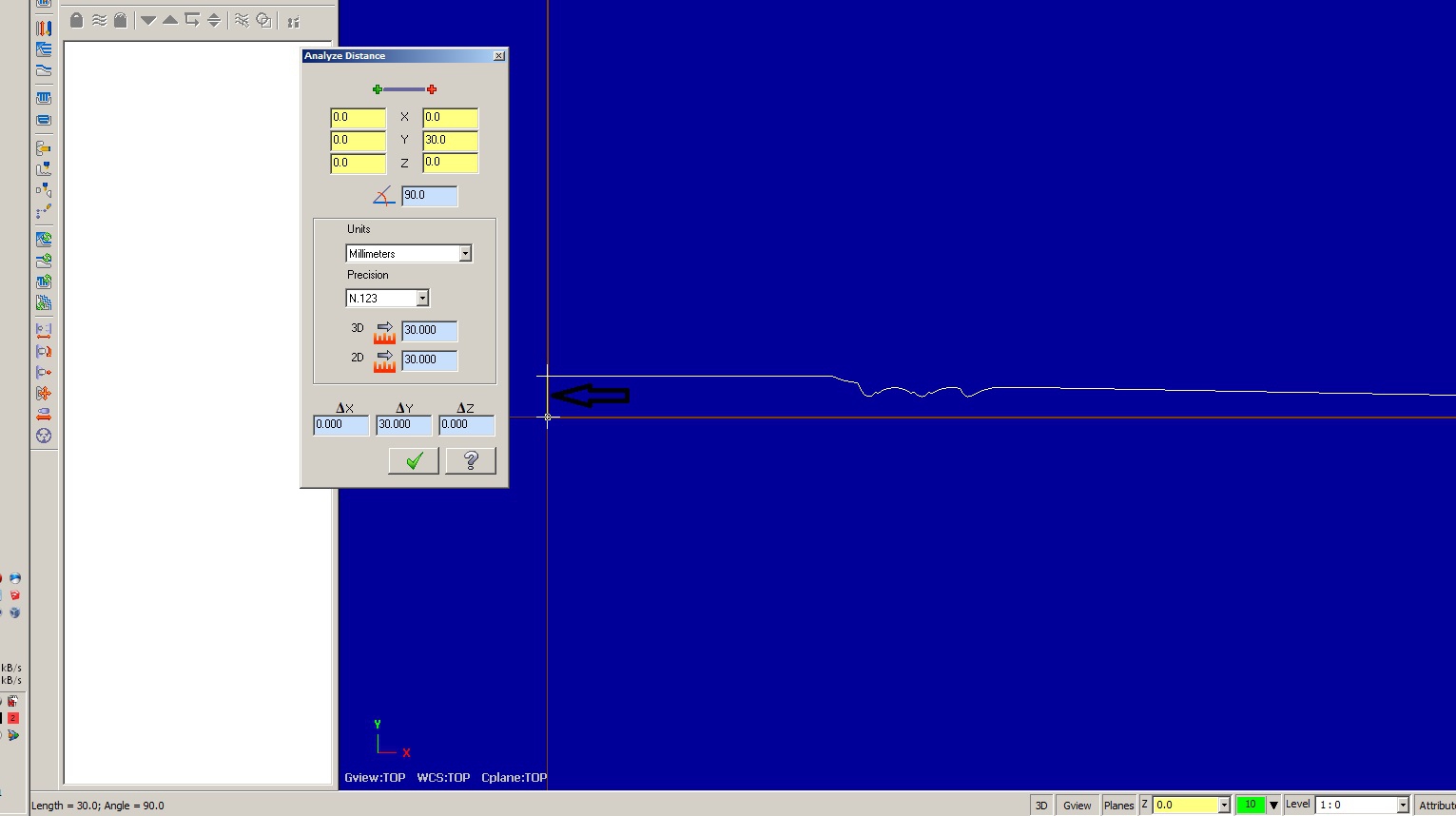
Task: Click the angle field showing 90.0
Action: 429,196
